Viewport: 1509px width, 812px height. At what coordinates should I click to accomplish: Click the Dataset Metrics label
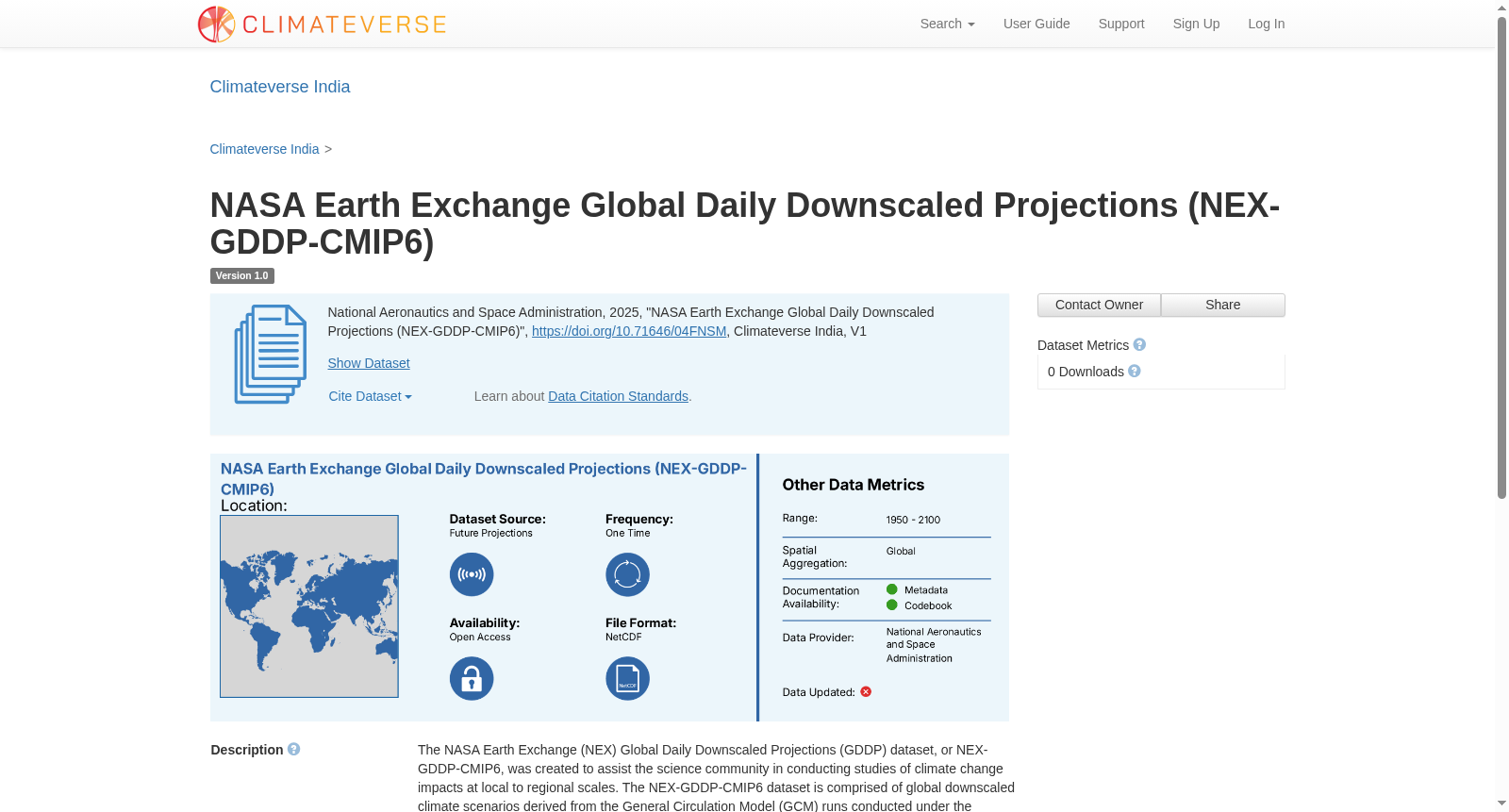click(x=1083, y=345)
